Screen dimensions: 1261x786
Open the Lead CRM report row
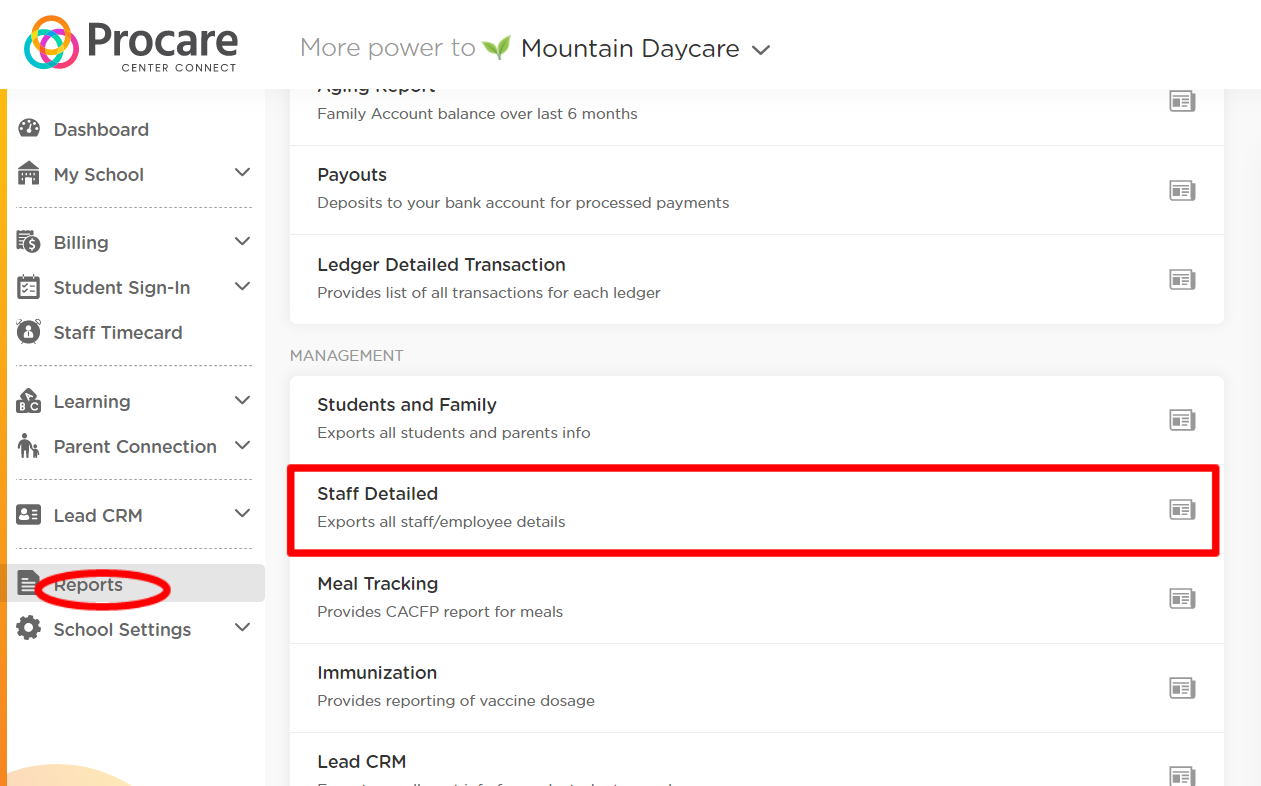757,760
